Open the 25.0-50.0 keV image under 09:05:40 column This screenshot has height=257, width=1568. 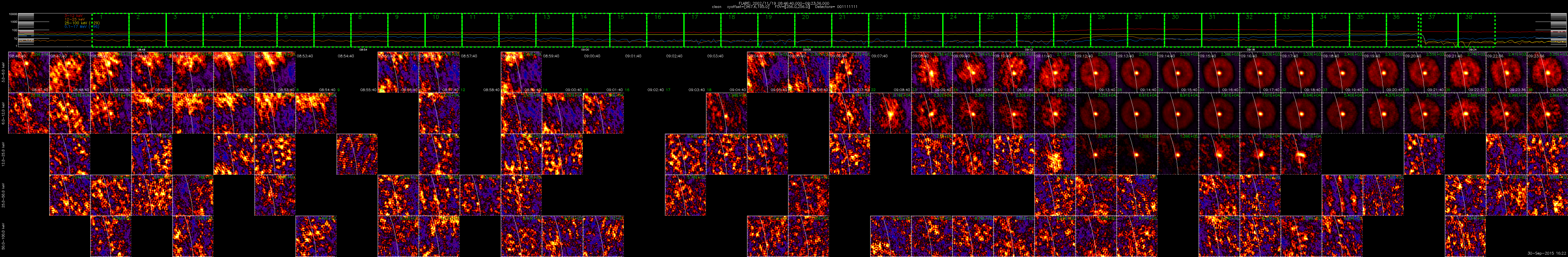(x=809, y=195)
